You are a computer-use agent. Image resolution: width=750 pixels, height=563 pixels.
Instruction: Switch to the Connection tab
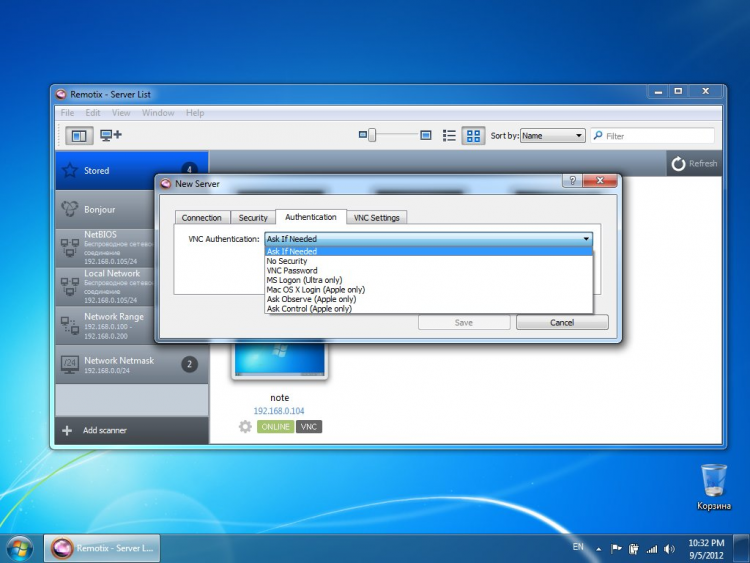coord(202,218)
